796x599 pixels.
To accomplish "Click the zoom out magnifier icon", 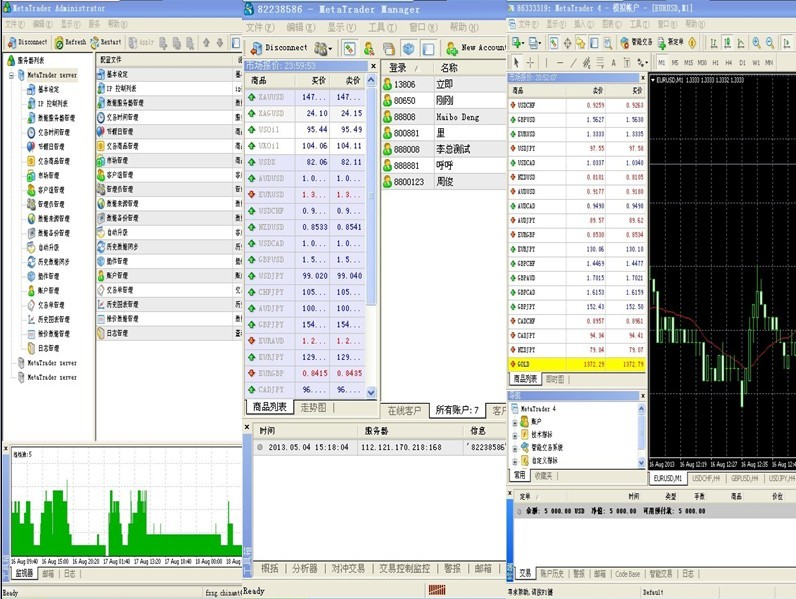I will click(770, 43).
